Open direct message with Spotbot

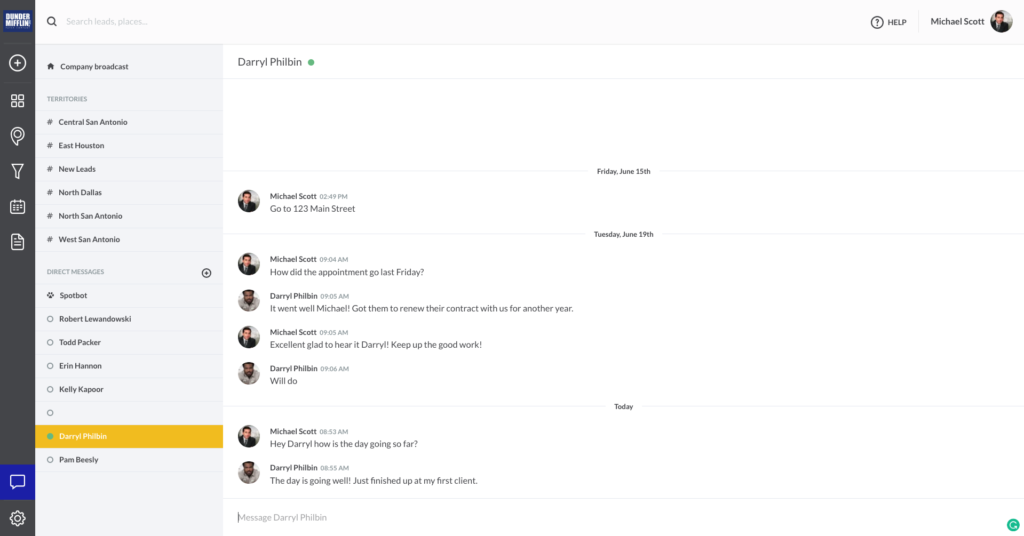129,296
